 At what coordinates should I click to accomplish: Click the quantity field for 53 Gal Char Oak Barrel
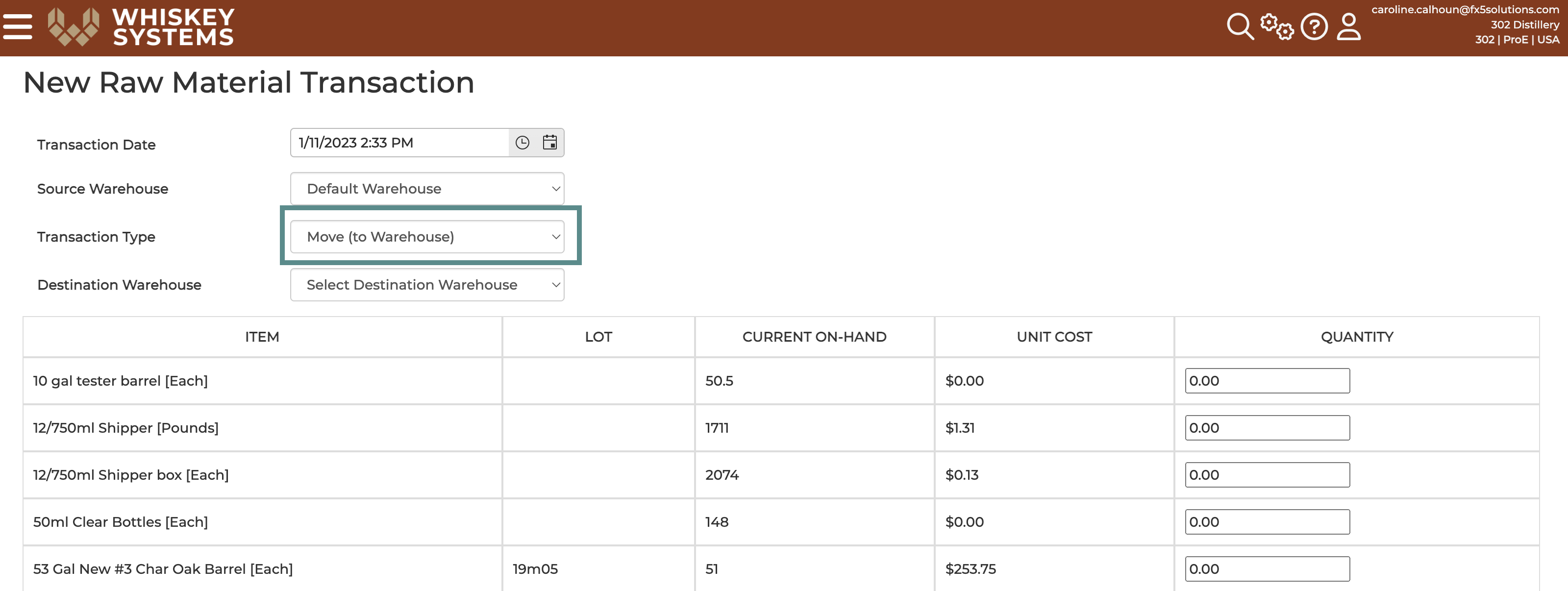pos(1268,568)
